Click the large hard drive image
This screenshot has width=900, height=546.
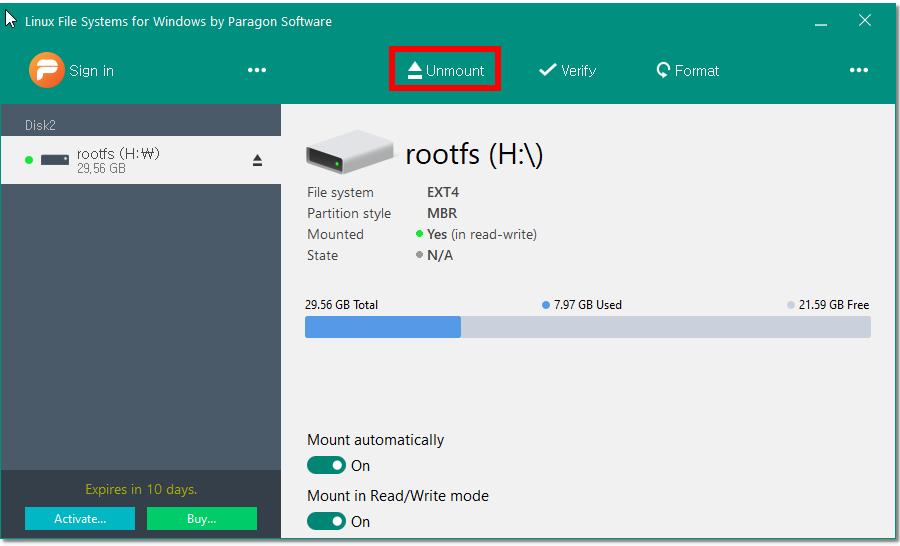coord(350,153)
